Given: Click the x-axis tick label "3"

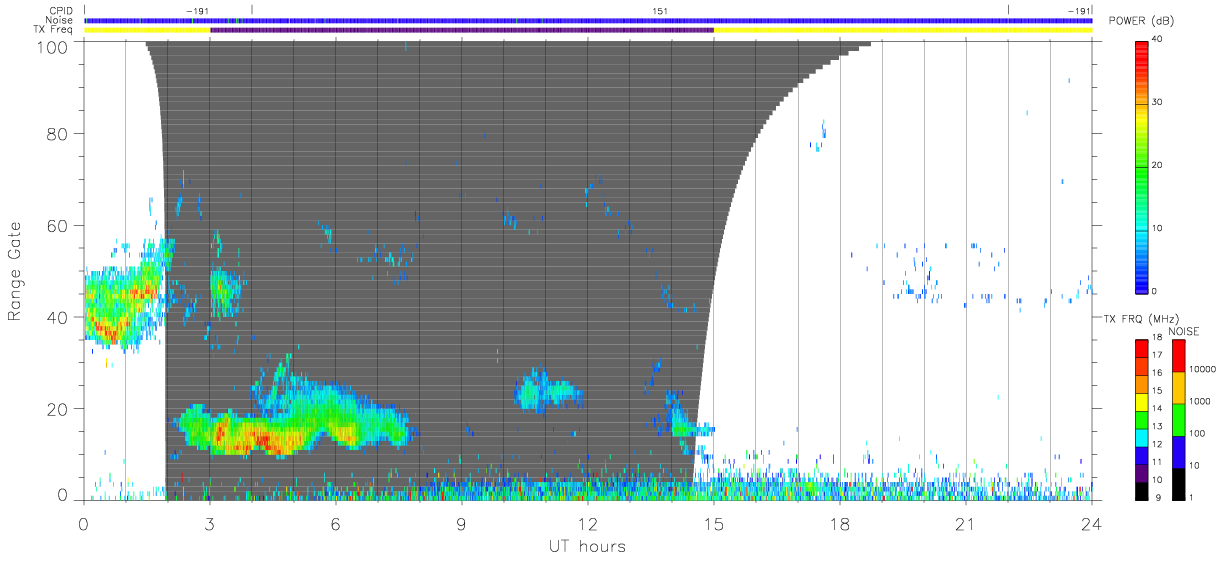Looking at the screenshot, I should pyautogui.click(x=210, y=523).
